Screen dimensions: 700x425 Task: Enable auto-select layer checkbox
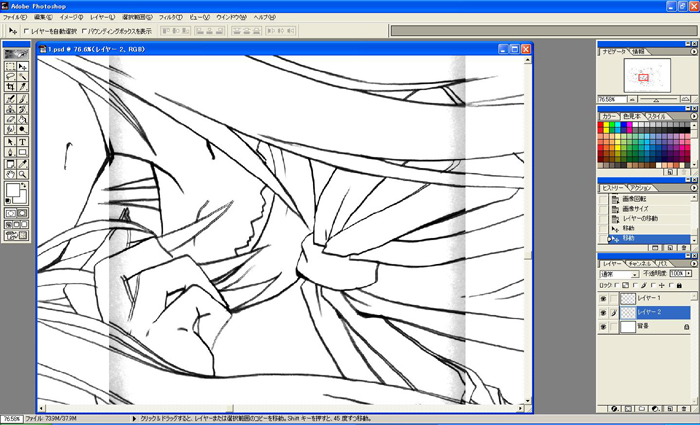point(26,31)
